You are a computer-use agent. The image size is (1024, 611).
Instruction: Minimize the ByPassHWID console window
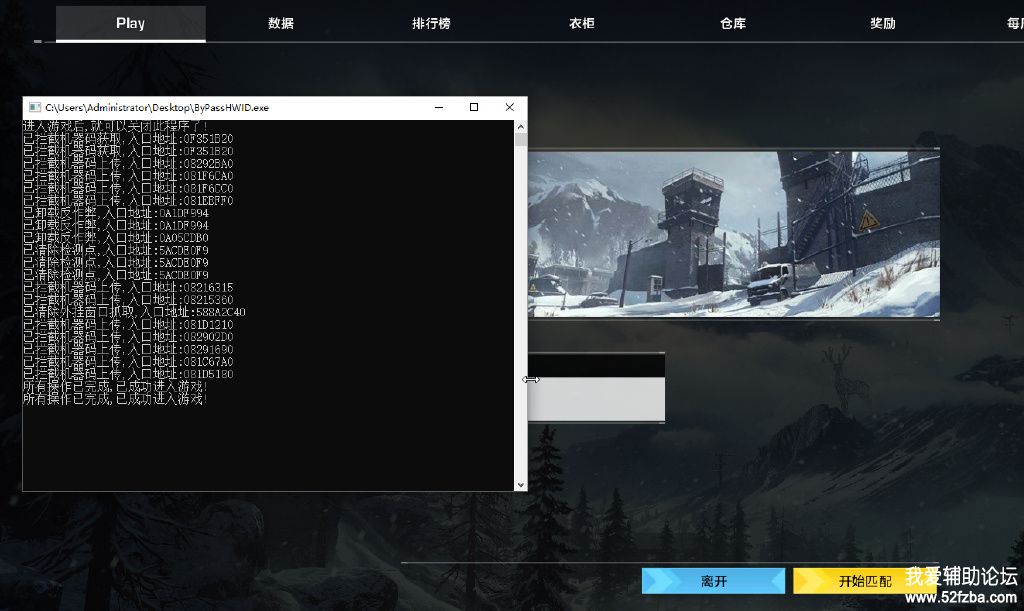pyautogui.click(x=439, y=107)
